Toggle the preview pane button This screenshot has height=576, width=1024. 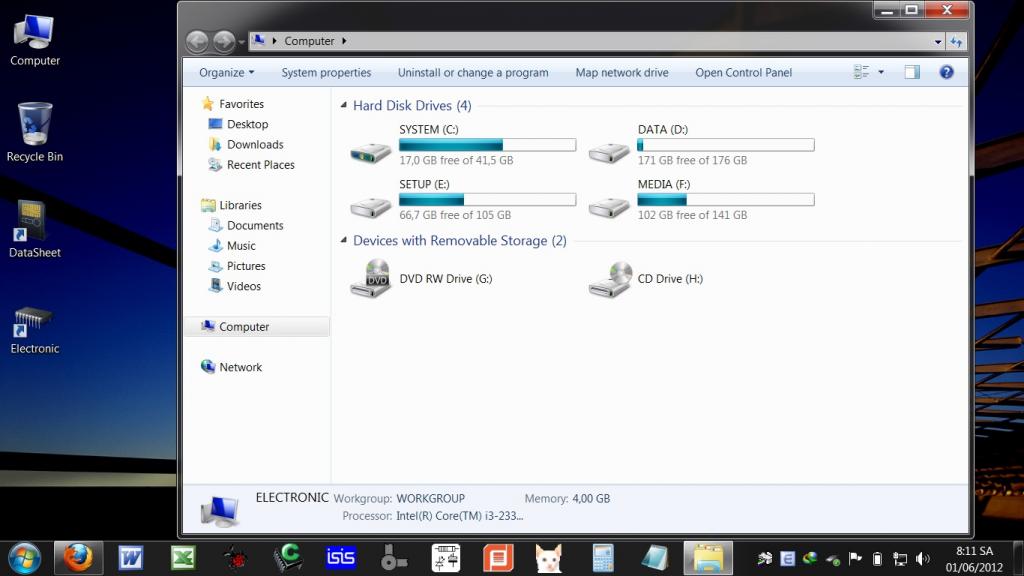pyautogui.click(x=912, y=72)
